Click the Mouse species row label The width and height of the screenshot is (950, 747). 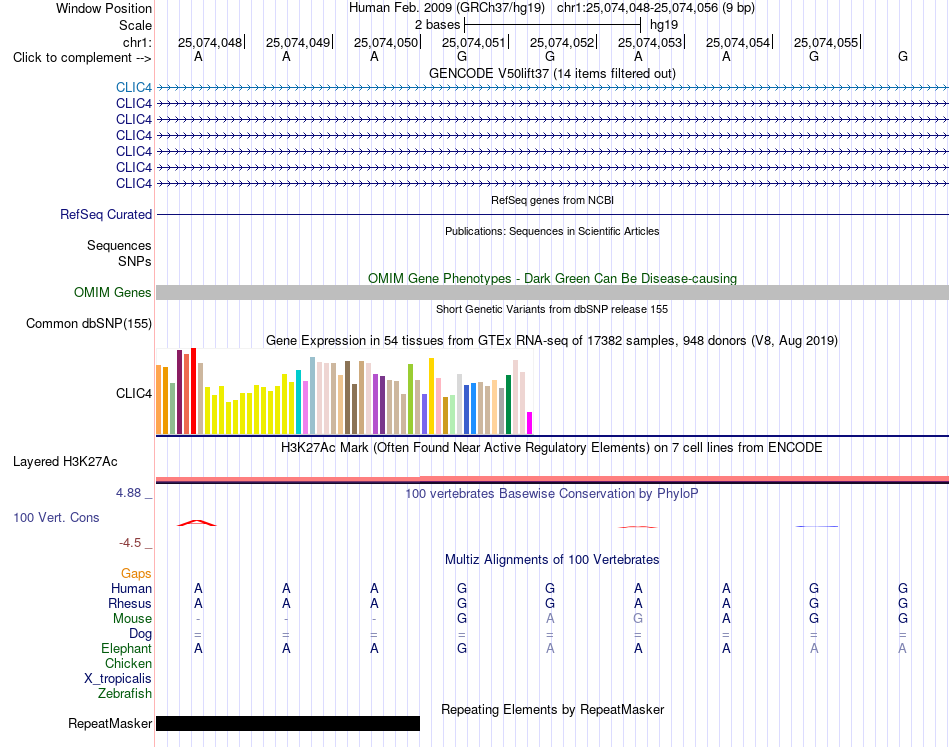coord(132,619)
